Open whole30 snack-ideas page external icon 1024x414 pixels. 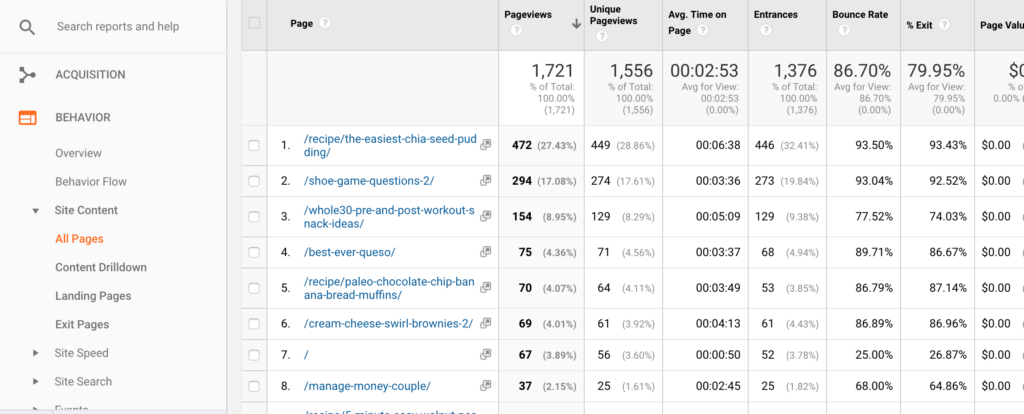485,216
